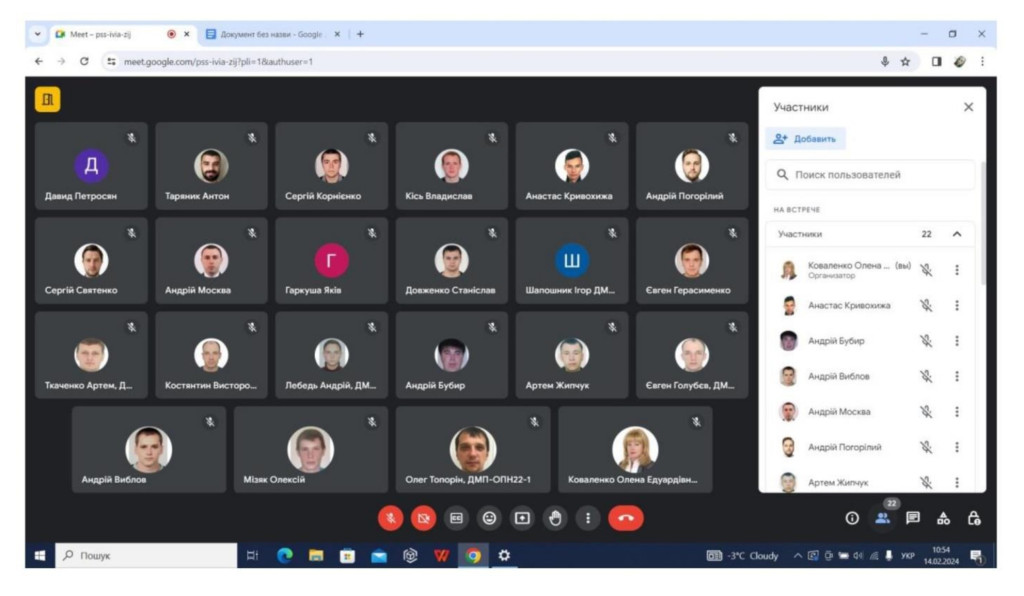Open more options menu in call toolbar
This screenshot has height=596, width=1024.
click(588, 518)
